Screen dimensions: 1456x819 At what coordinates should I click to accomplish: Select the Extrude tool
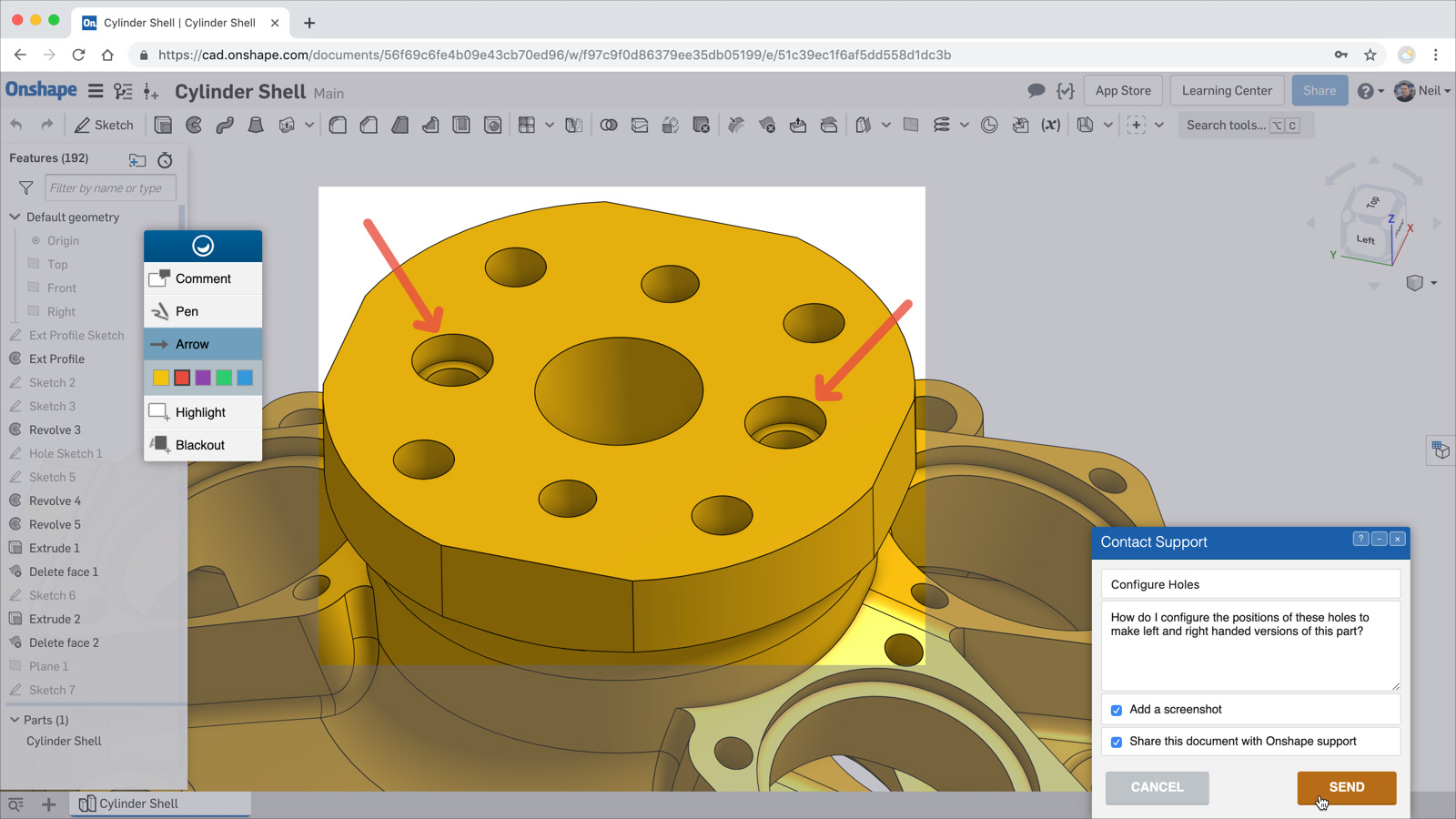(163, 125)
